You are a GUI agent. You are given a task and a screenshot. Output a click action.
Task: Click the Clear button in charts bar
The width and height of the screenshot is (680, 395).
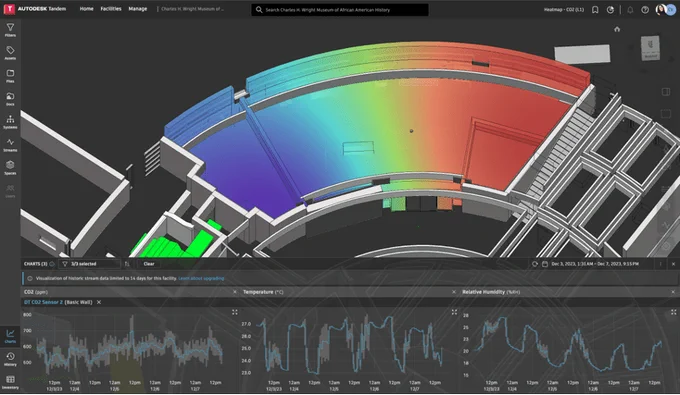click(149, 264)
